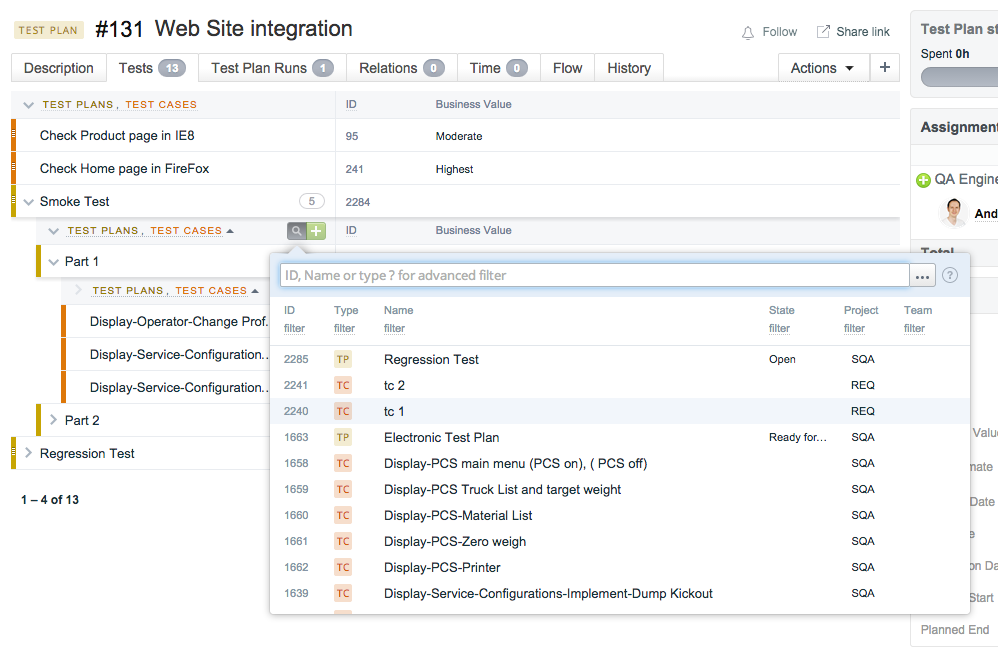Click the ID column header at top
Viewport: 998px width, 663px height.
pyautogui.click(x=351, y=104)
